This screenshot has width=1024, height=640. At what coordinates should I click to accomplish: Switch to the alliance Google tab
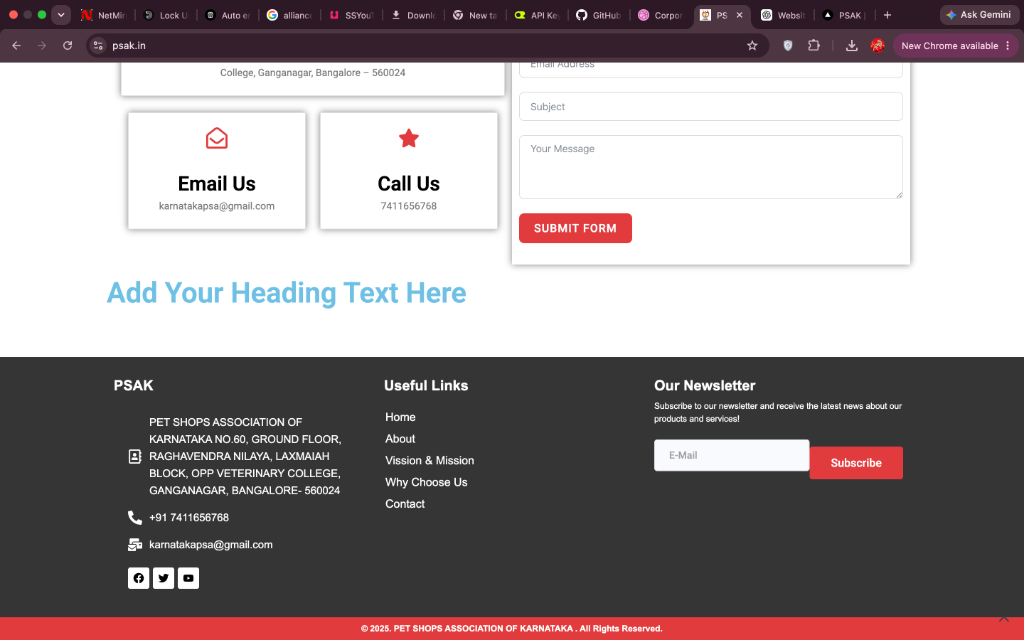point(290,15)
